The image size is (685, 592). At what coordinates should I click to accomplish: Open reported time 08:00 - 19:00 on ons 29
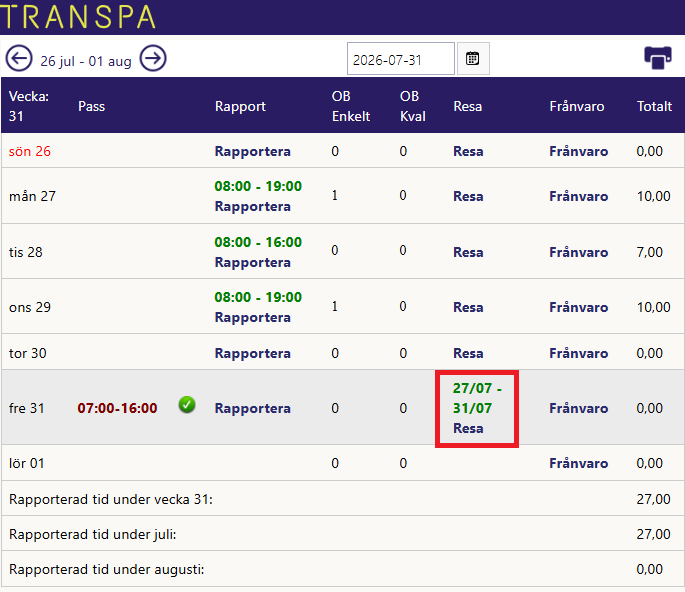tap(258, 297)
